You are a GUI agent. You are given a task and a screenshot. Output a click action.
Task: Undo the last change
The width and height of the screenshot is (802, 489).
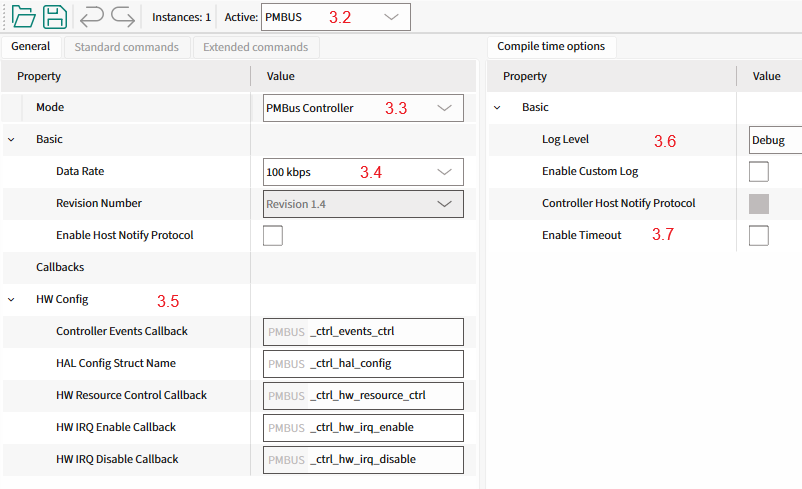pyautogui.click(x=92, y=17)
